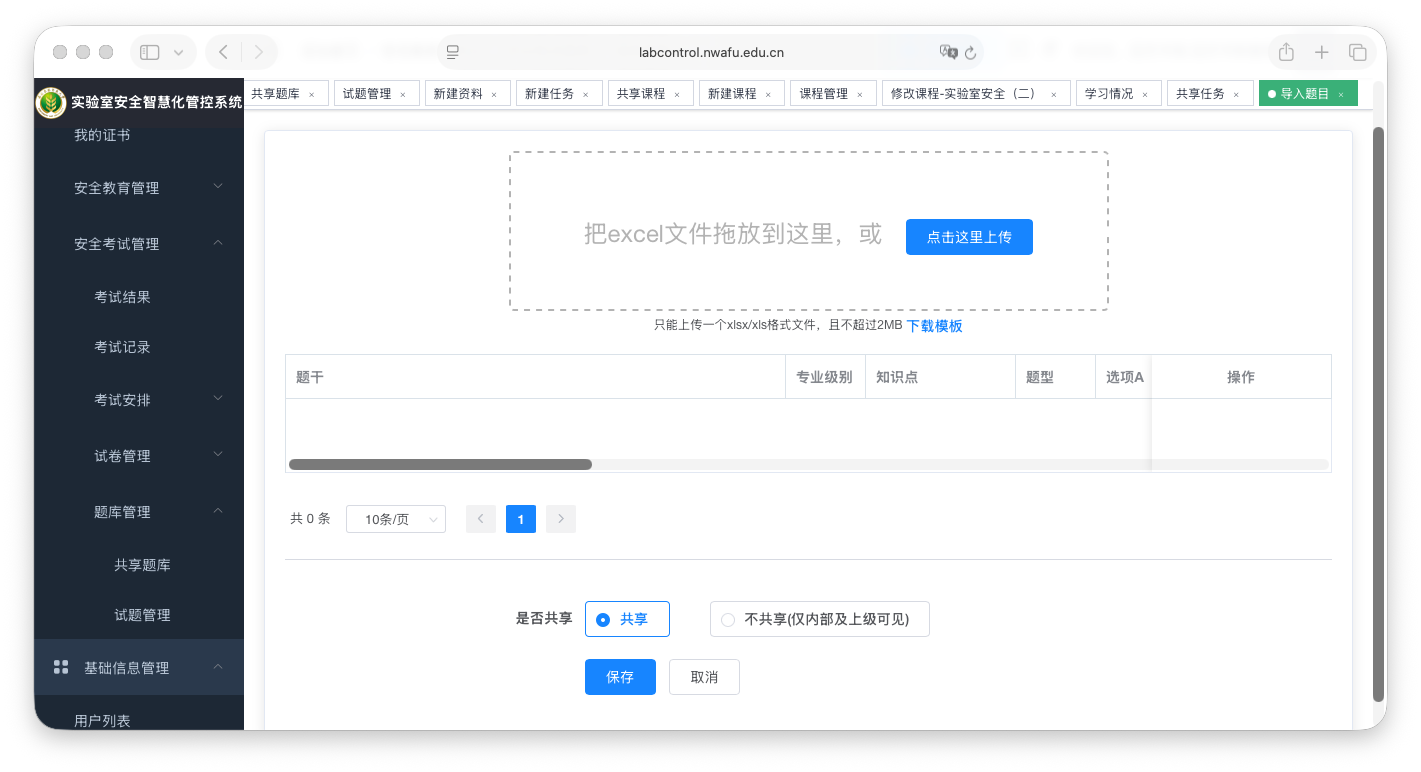Image resolution: width=1421 pixels, height=772 pixels.
Task: Go to next page arrow in pagination
Action: [x=561, y=519]
